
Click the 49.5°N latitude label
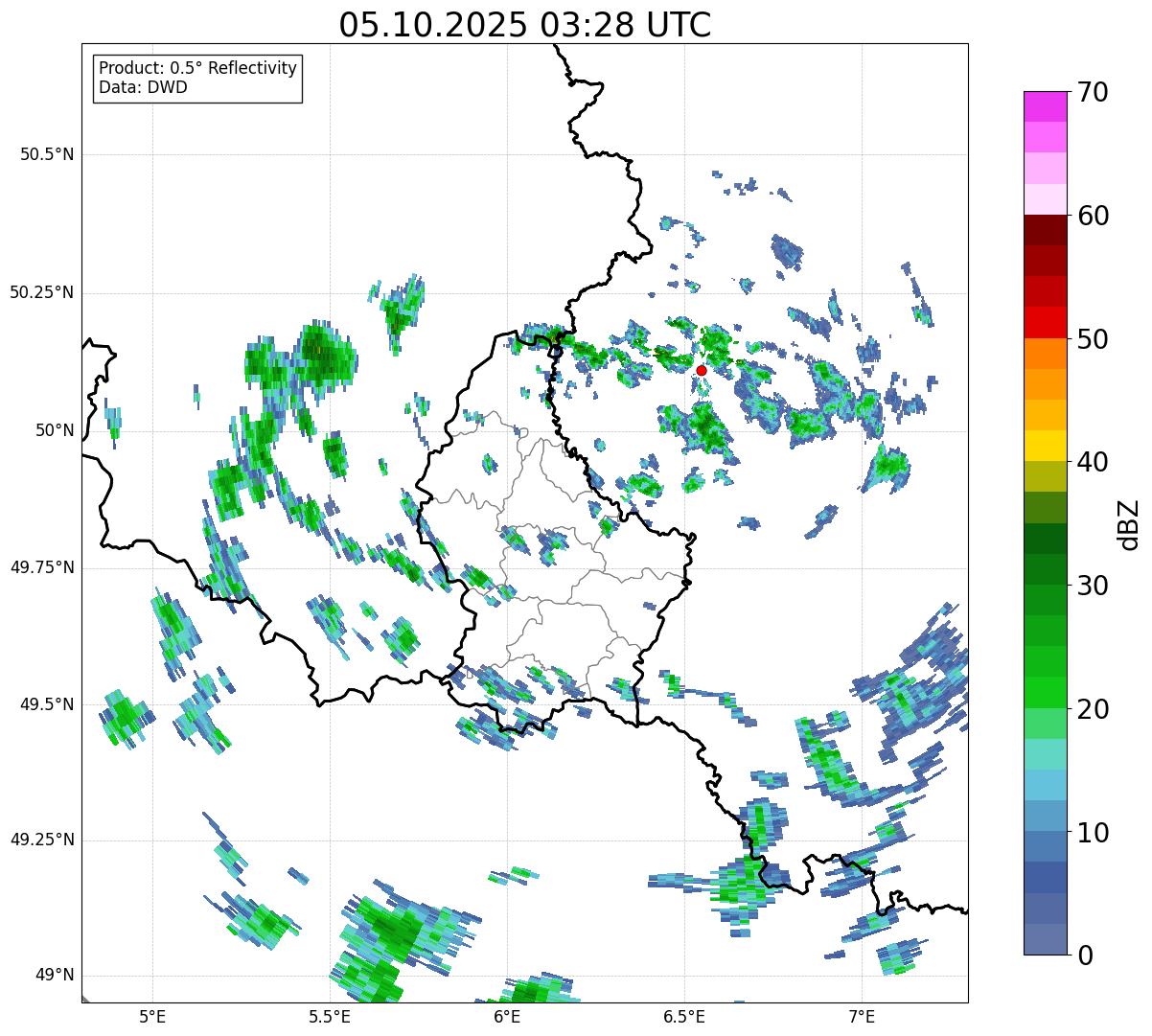pyautogui.click(x=47, y=704)
